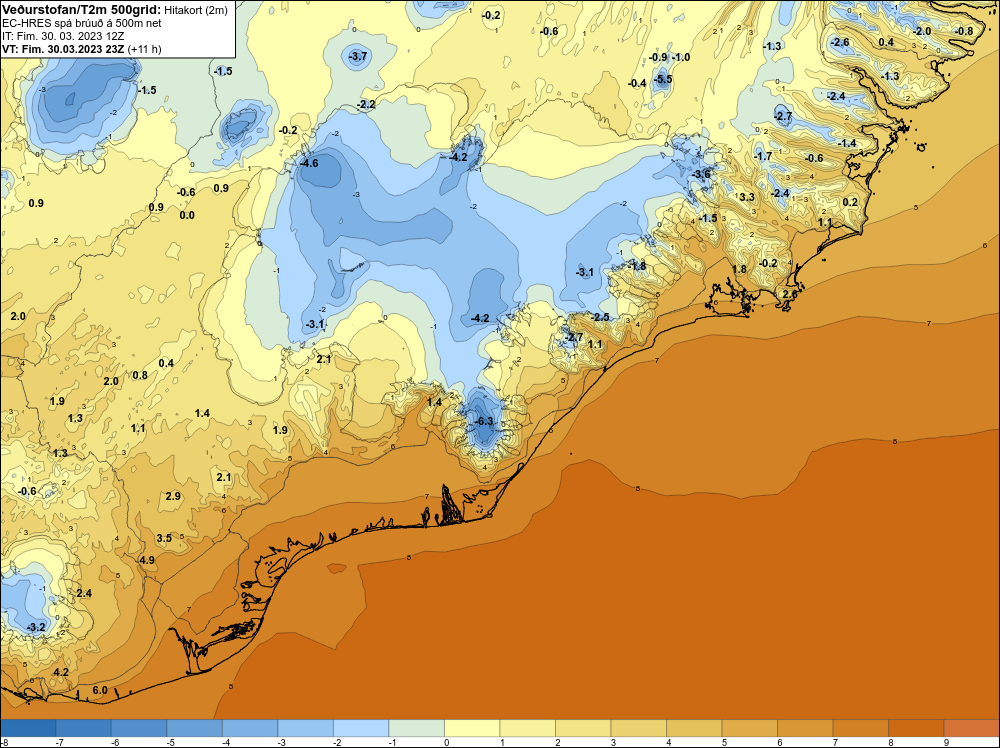1000x748 pixels.
Task: Click legend tick label 0
Action: (446, 742)
